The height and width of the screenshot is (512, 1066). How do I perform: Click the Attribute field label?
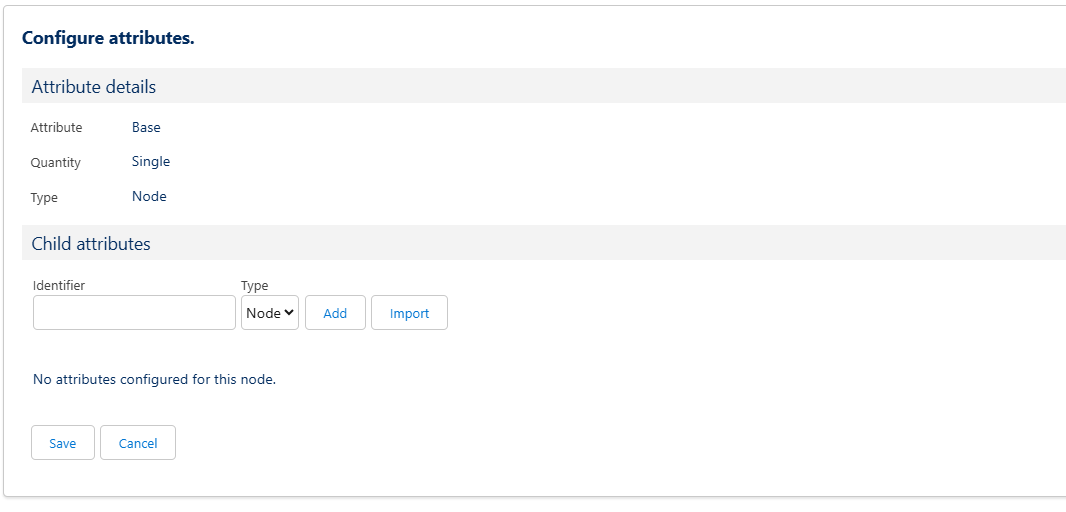point(57,128)
